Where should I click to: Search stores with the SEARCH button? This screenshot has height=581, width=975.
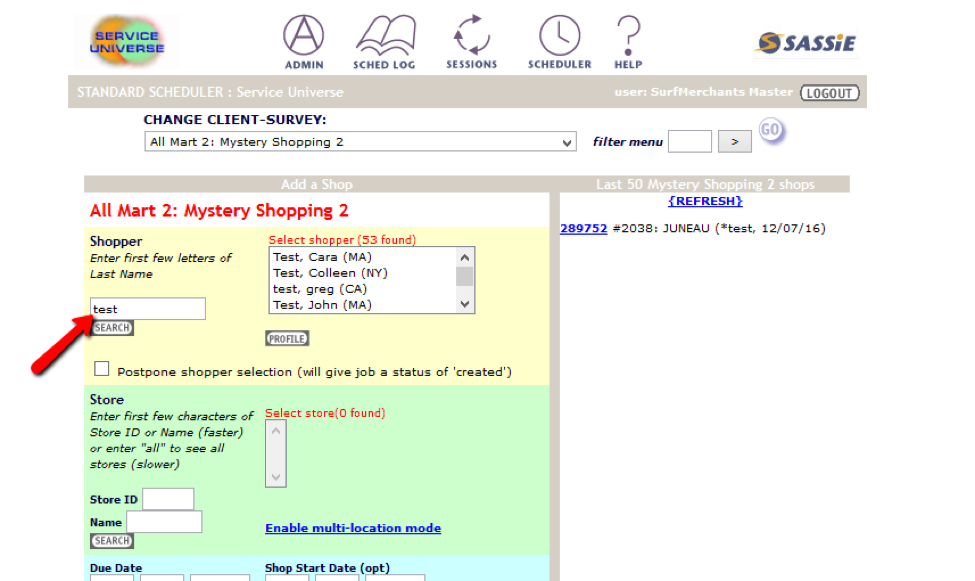[x=112, y=541]
